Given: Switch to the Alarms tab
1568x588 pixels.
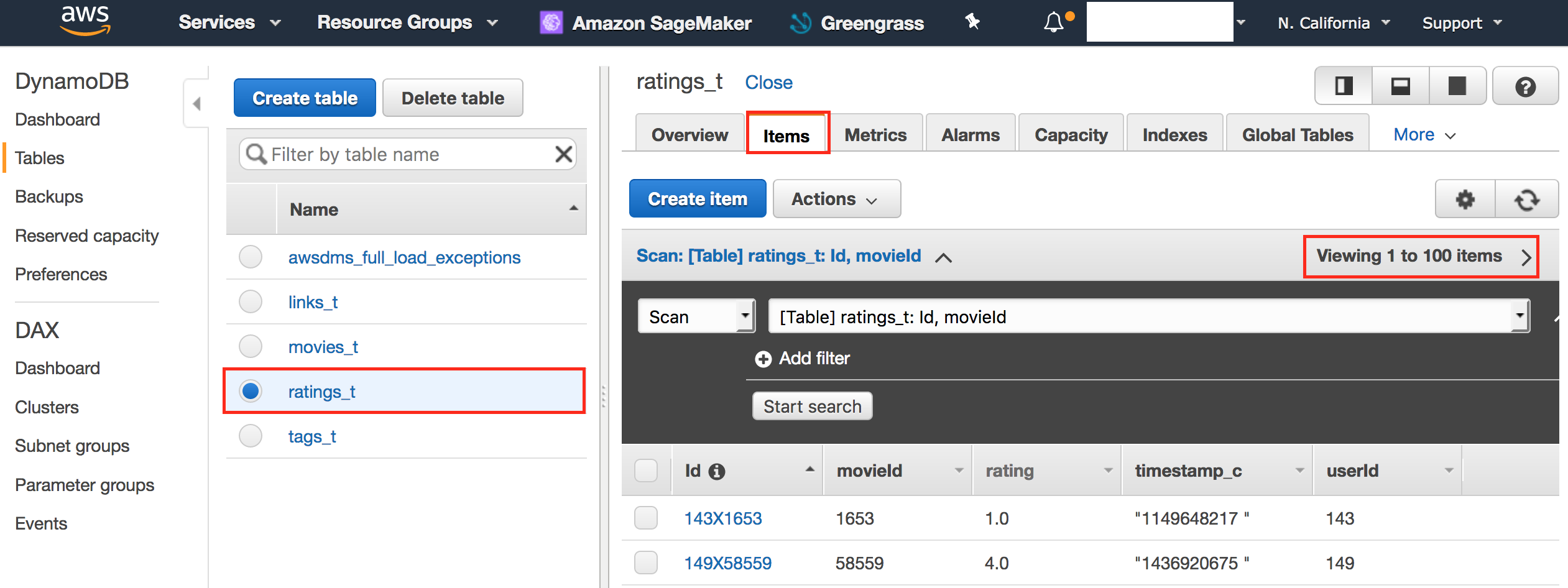Looking at the screenshot, I should click(x=971, y=134).
